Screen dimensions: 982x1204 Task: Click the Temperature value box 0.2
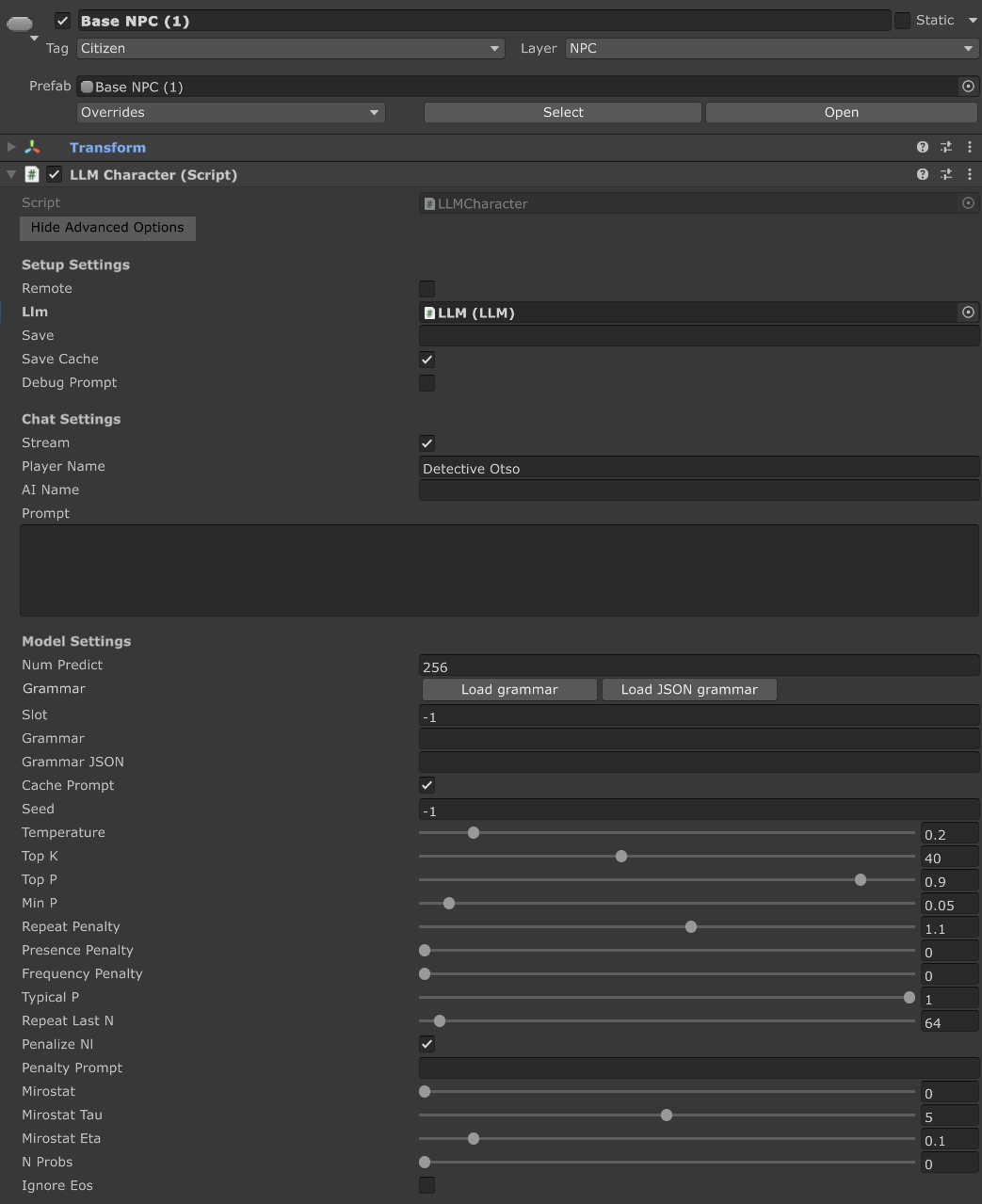tap(949, 834)
